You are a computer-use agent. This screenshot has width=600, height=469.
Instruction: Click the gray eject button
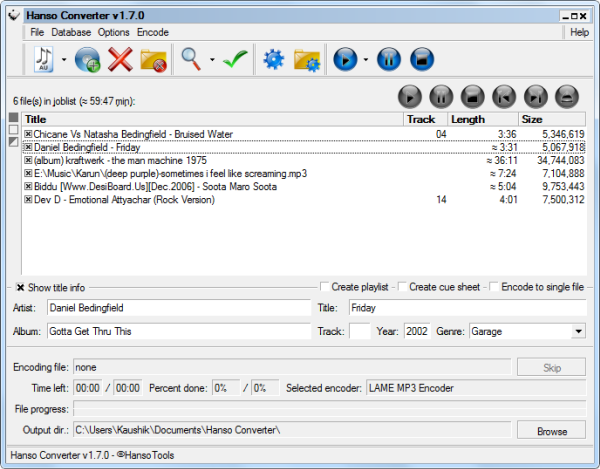click(x=567, y=97)
